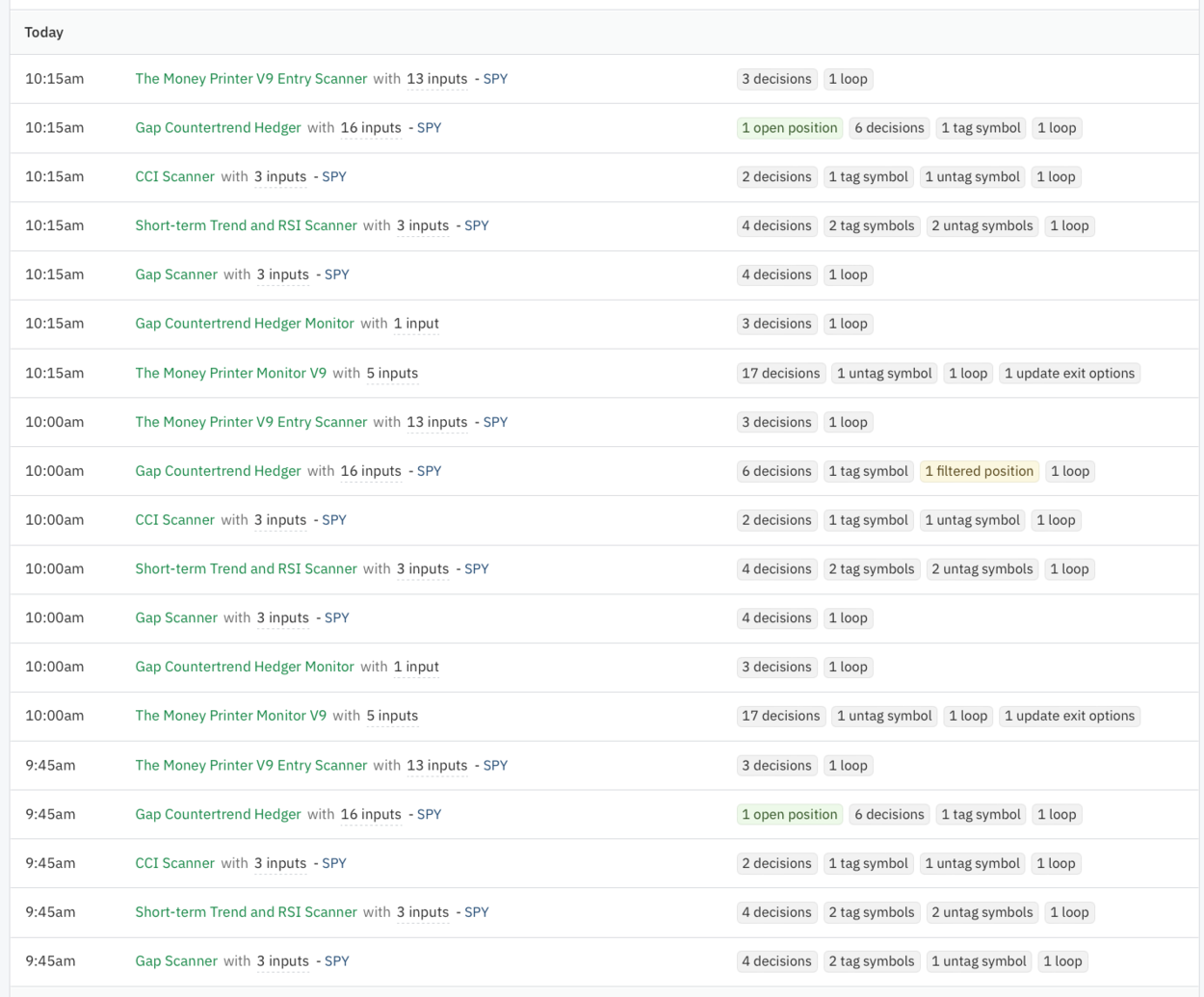
Task: Click "1 tag symbol" badge in 10:15am CCI Scanner row
Action: [x=868, y=177]
